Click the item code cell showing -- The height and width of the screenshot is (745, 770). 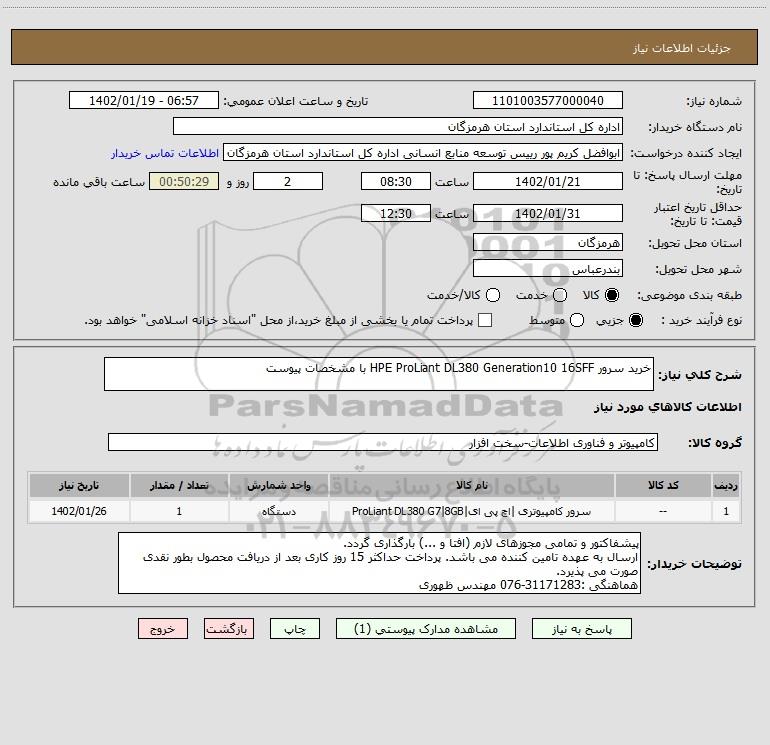coord(663,511)
